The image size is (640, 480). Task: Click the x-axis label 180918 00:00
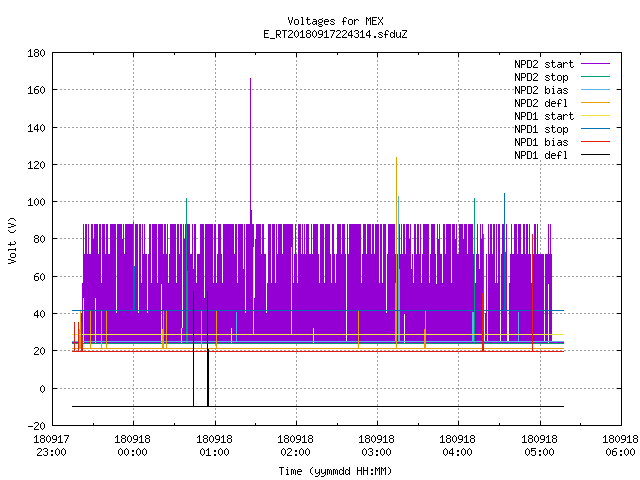click(x=132, y=446)
